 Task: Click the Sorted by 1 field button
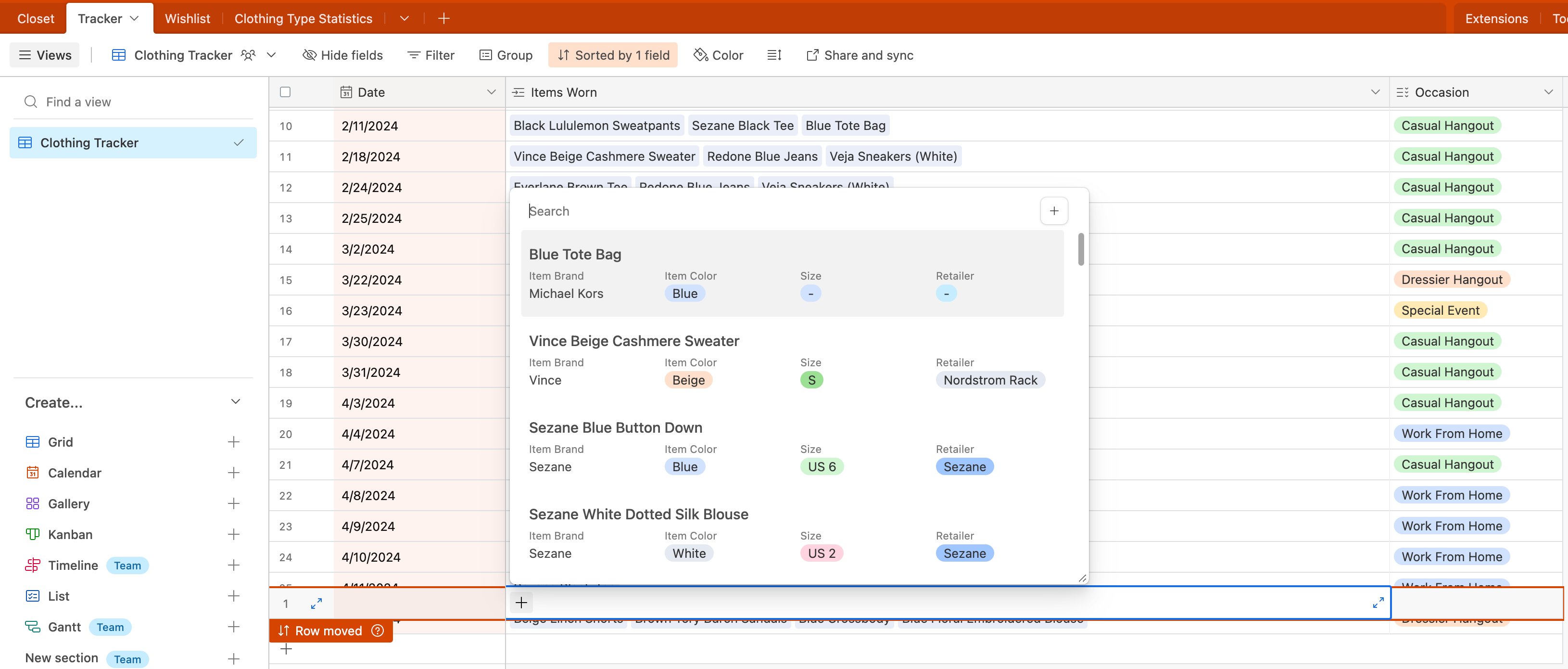pos(612,55)
